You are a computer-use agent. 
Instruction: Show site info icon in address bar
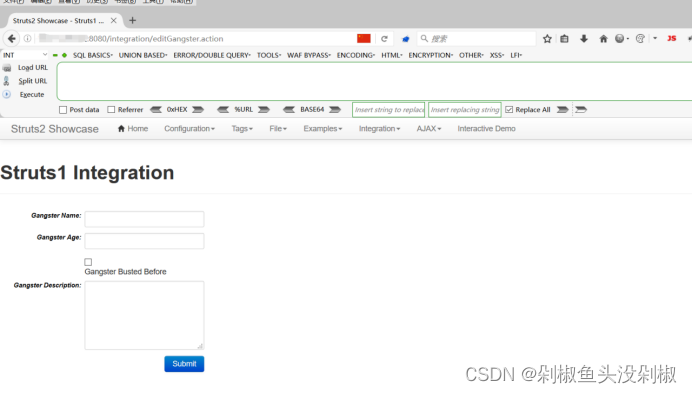pyautogui.click(x=27, y=38)
